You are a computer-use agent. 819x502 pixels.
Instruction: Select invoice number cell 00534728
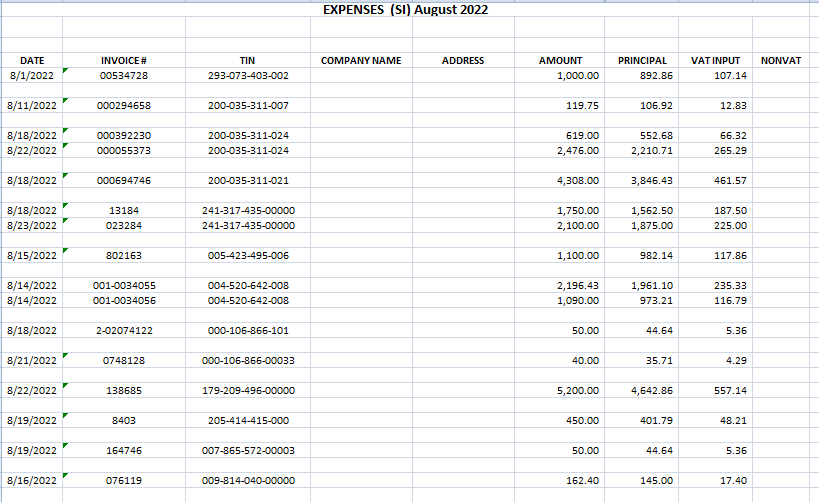(124, 75)
